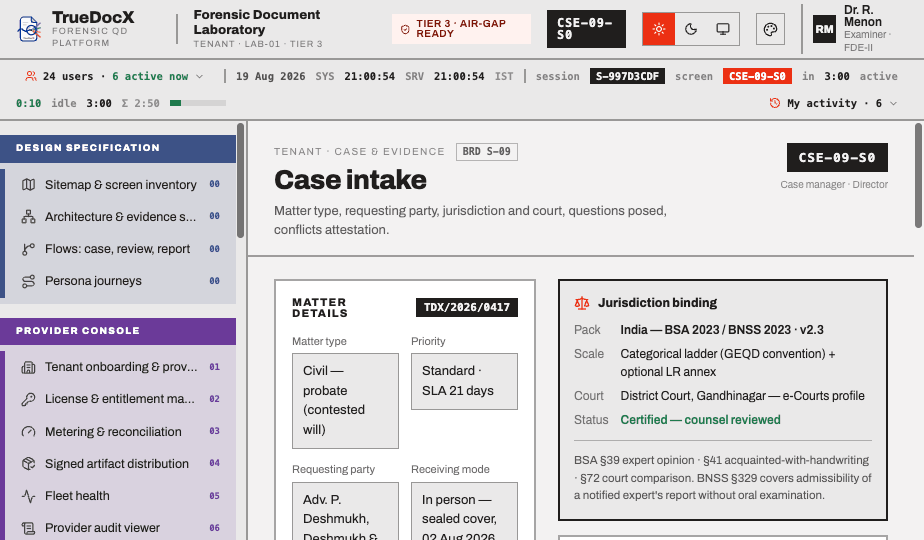Switch to light theme sun icon
924x540 pixels.
(x=659, y=29)
